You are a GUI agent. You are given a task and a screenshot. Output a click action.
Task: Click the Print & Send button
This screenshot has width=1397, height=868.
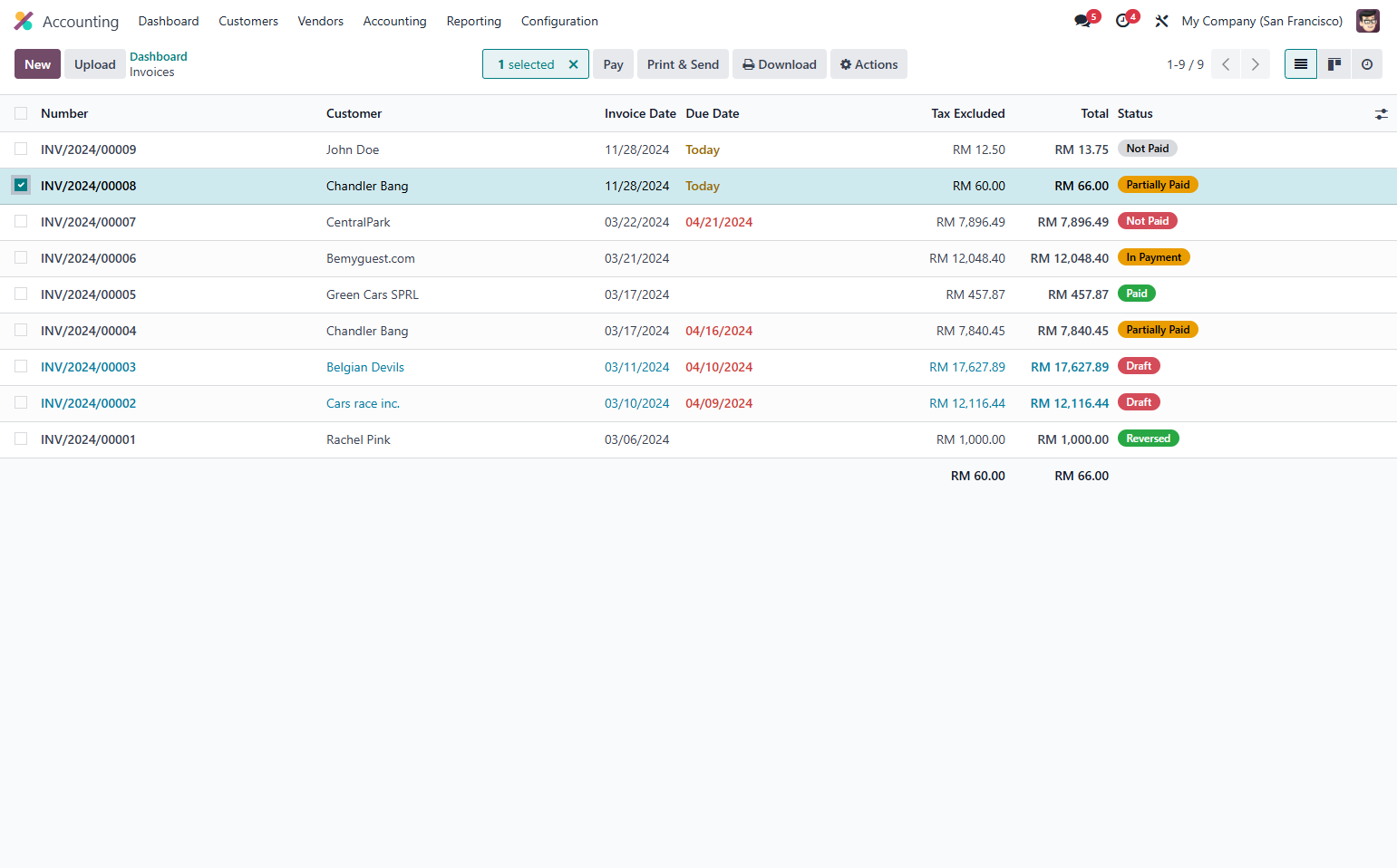point(683,64)
